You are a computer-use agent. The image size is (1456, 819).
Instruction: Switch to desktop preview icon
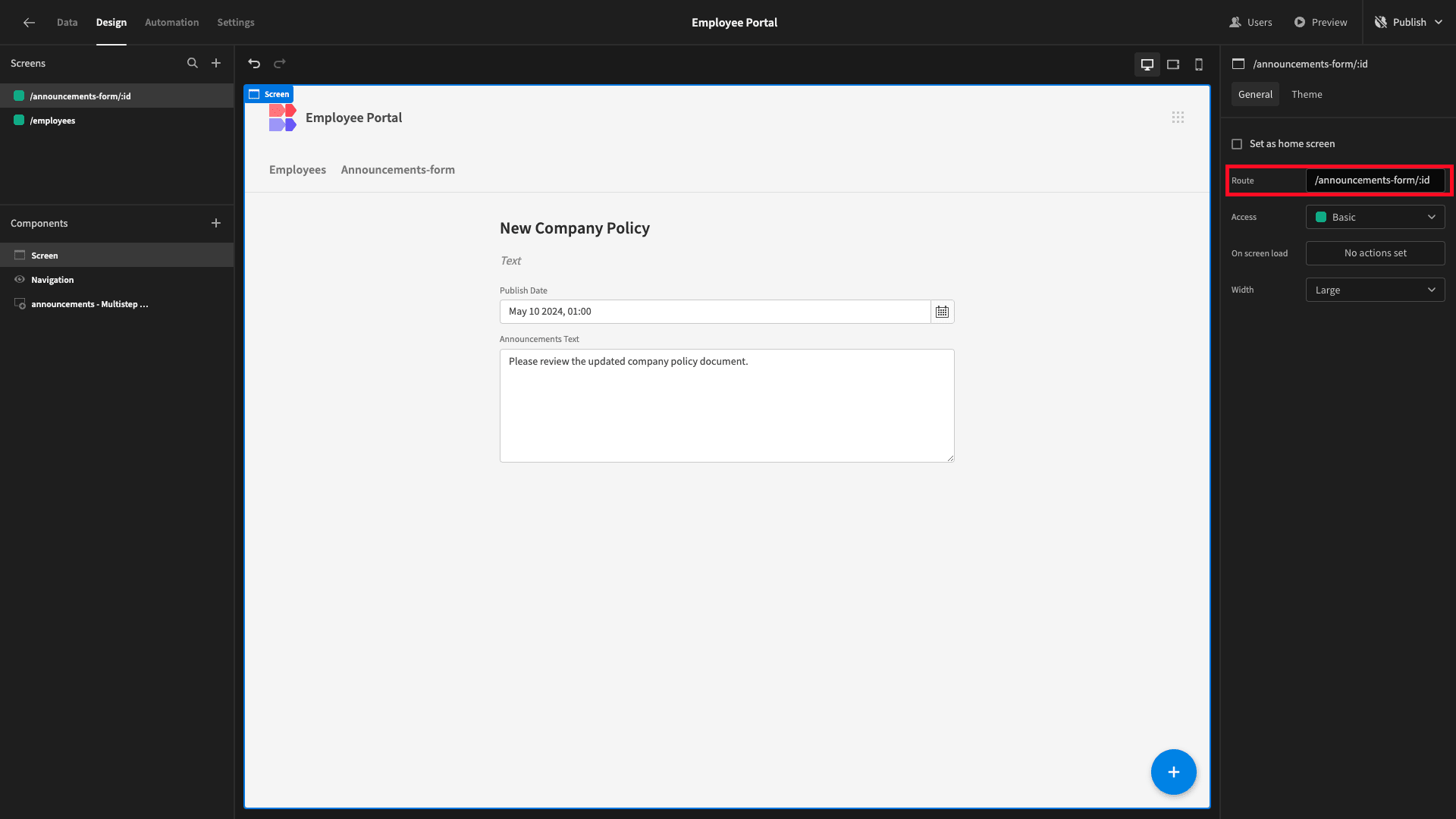click(x=1147, y=64)
